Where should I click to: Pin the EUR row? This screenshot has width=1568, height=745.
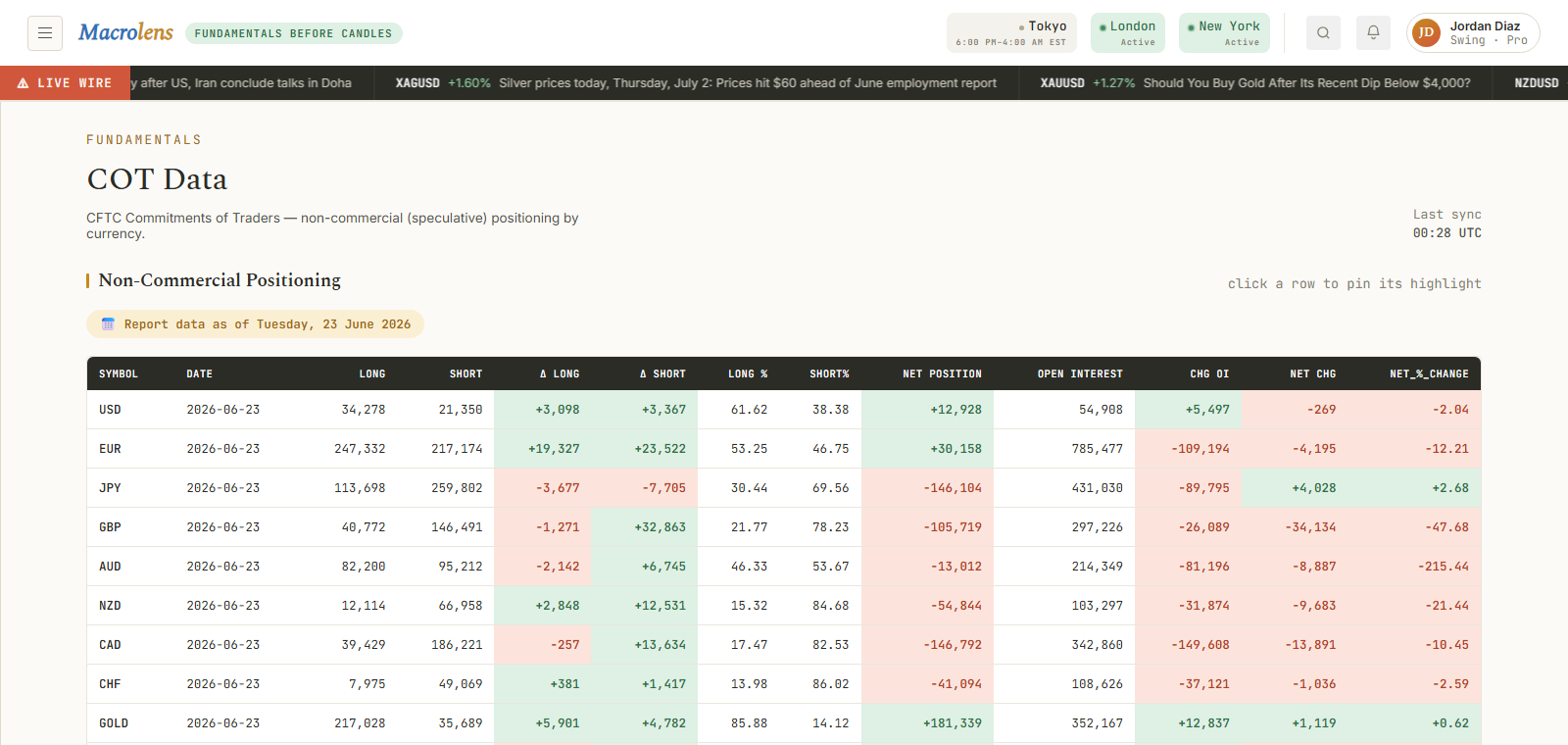pyautogui.click(x=784, y=449)
